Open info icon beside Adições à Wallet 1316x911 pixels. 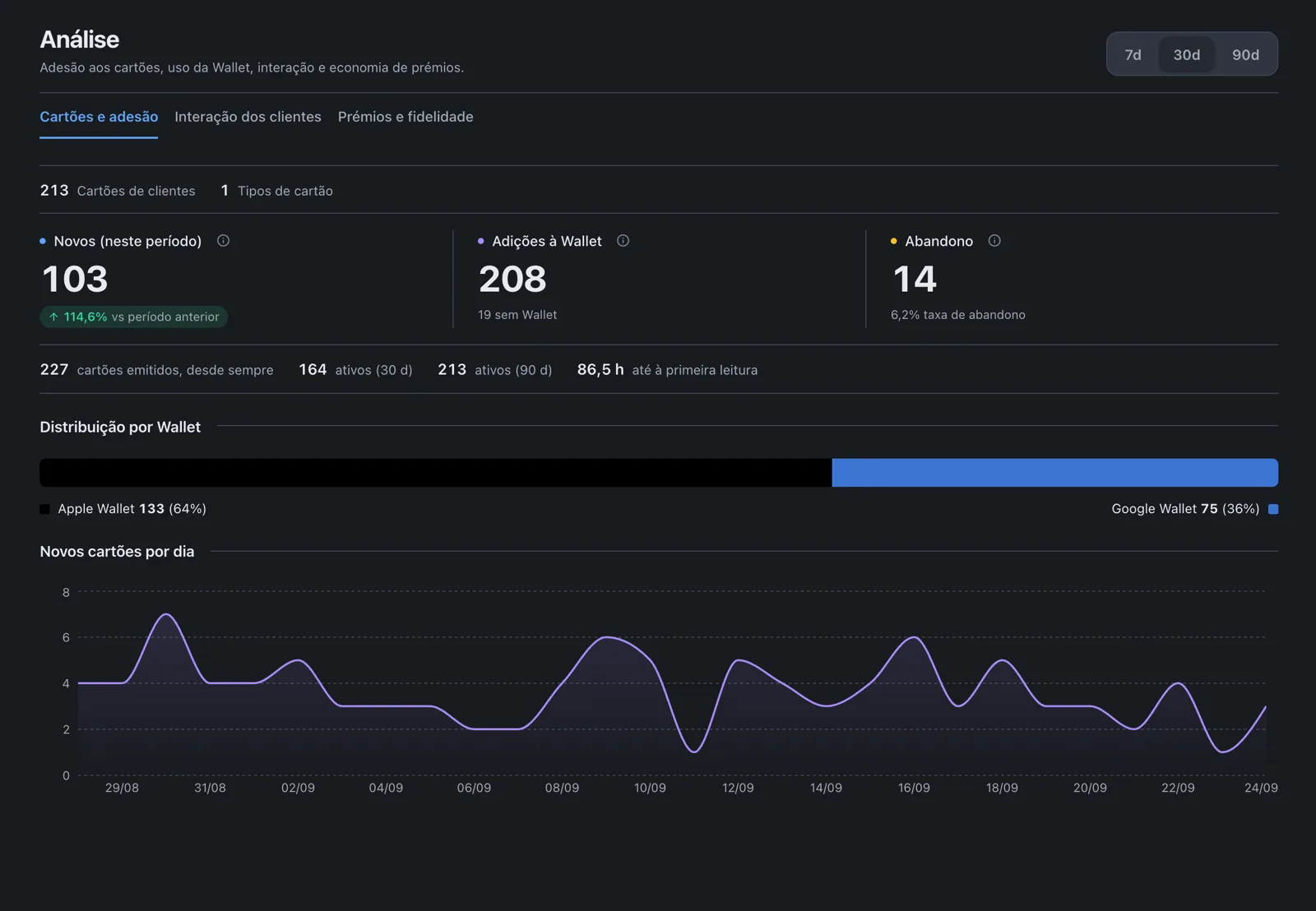[x=623, y=241]
